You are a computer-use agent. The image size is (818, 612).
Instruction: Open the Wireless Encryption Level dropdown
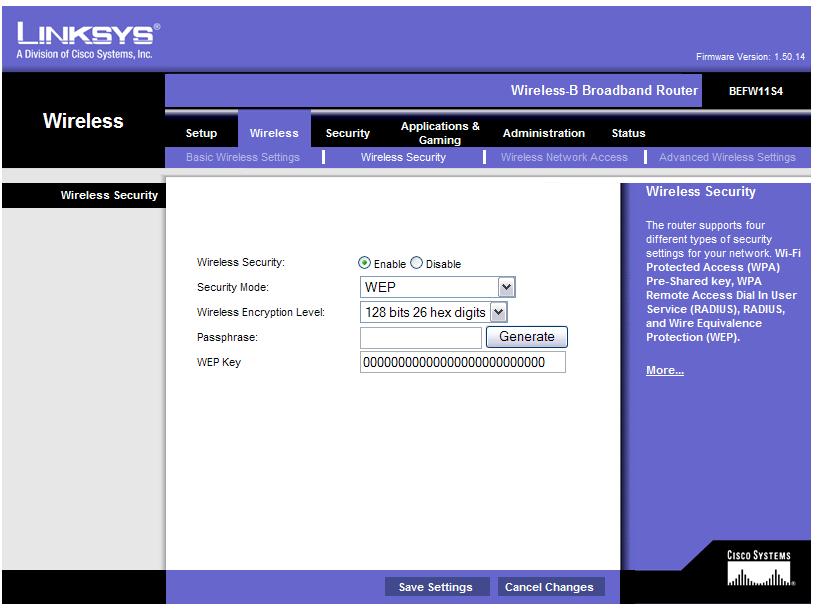(434, 312)
